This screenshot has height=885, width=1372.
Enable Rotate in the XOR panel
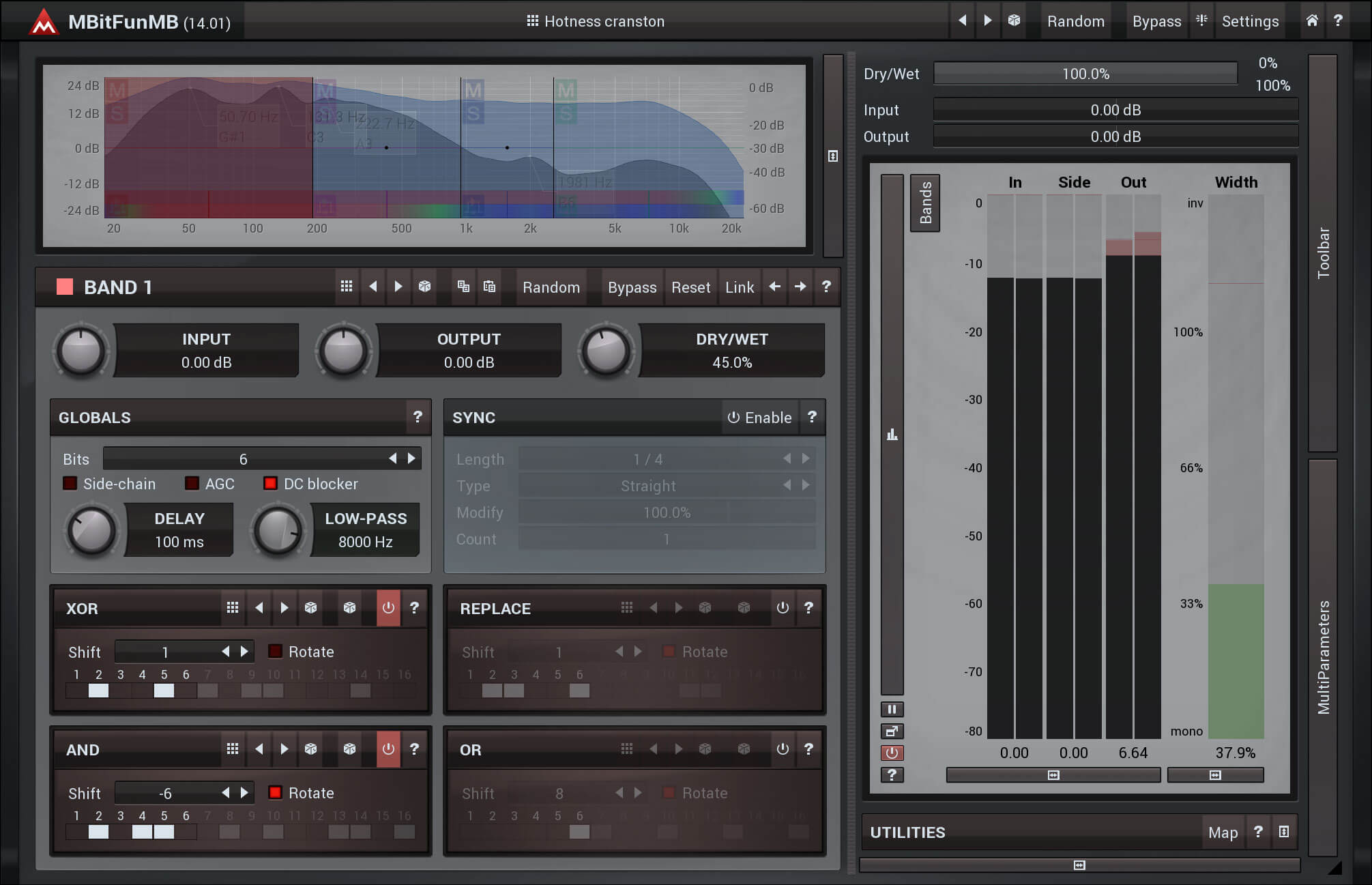[x=275, y=651]
